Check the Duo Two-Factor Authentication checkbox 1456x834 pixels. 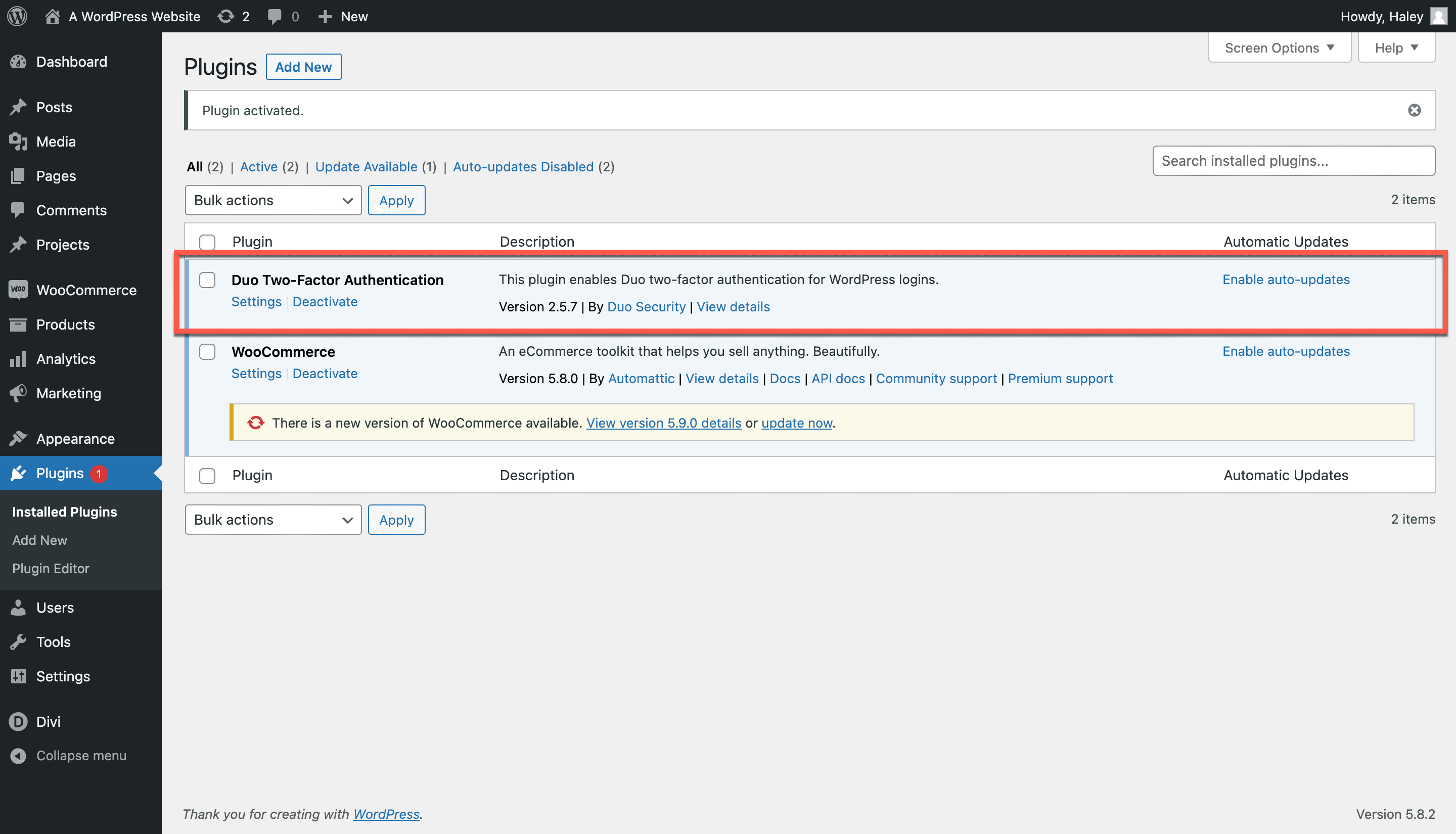pyautogui.click(x=207, y=280)
